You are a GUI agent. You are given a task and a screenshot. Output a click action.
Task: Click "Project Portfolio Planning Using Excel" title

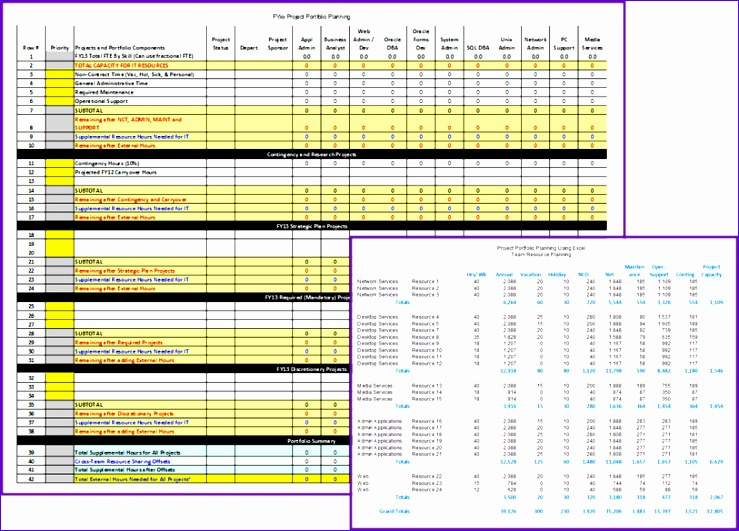(x=541, y=248)
